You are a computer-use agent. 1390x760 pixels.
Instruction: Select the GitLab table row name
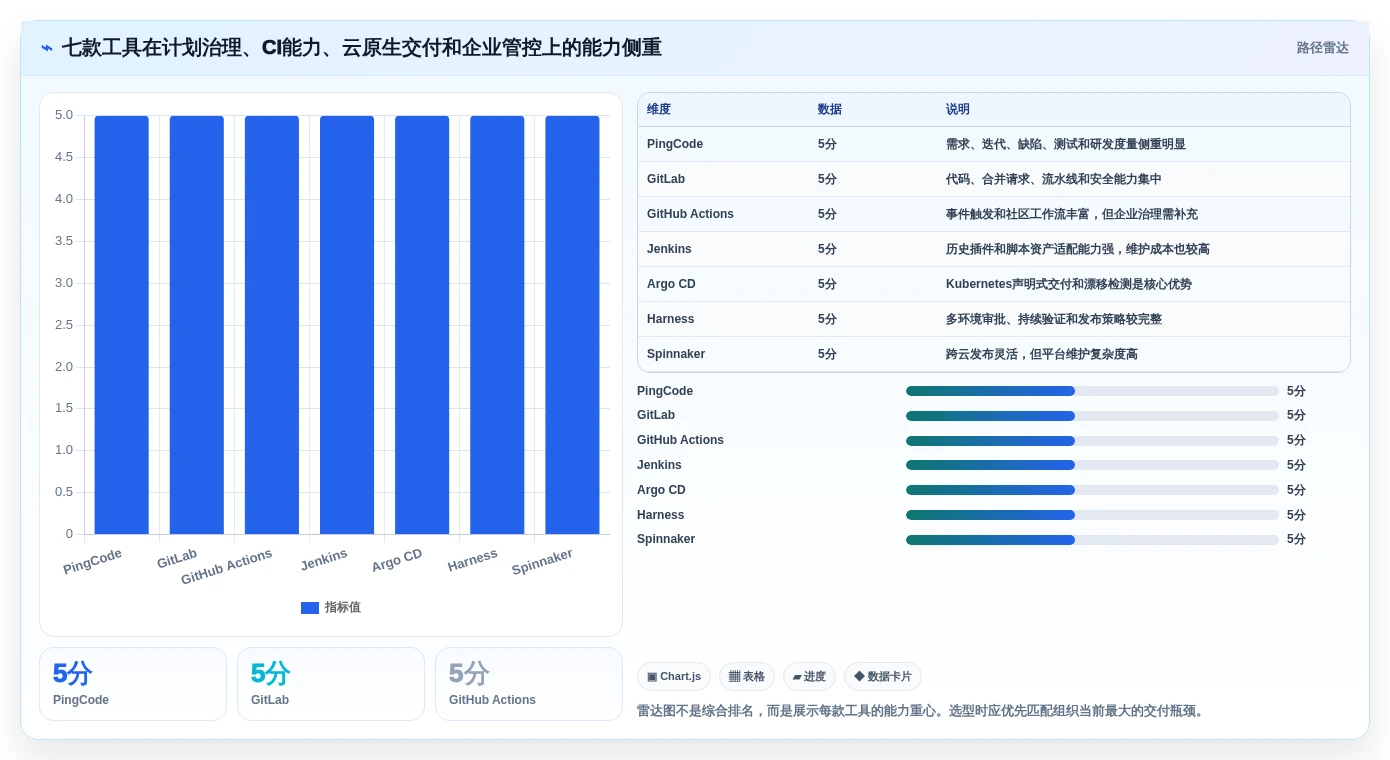pos(666,179)
